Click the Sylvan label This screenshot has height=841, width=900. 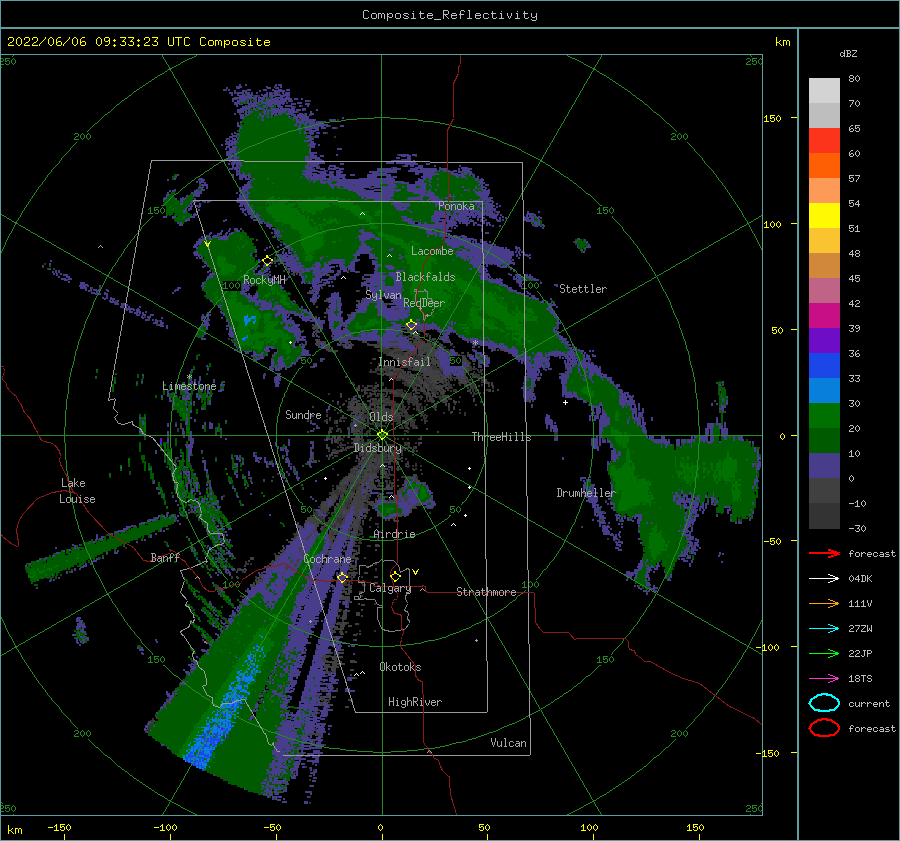click(x=383, y=295)
